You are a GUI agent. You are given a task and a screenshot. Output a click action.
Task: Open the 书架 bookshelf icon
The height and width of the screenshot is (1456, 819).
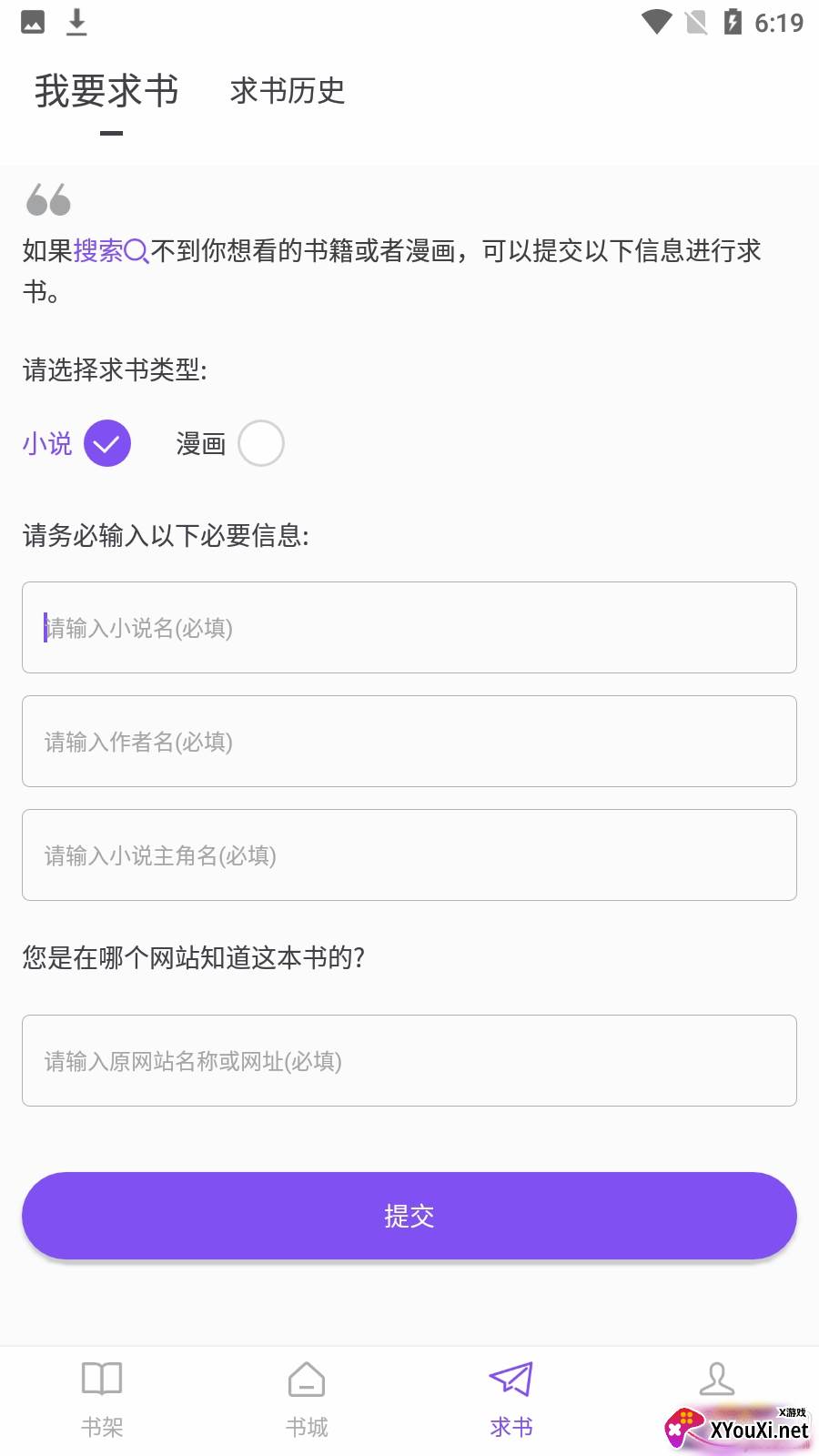(102, 1380)
